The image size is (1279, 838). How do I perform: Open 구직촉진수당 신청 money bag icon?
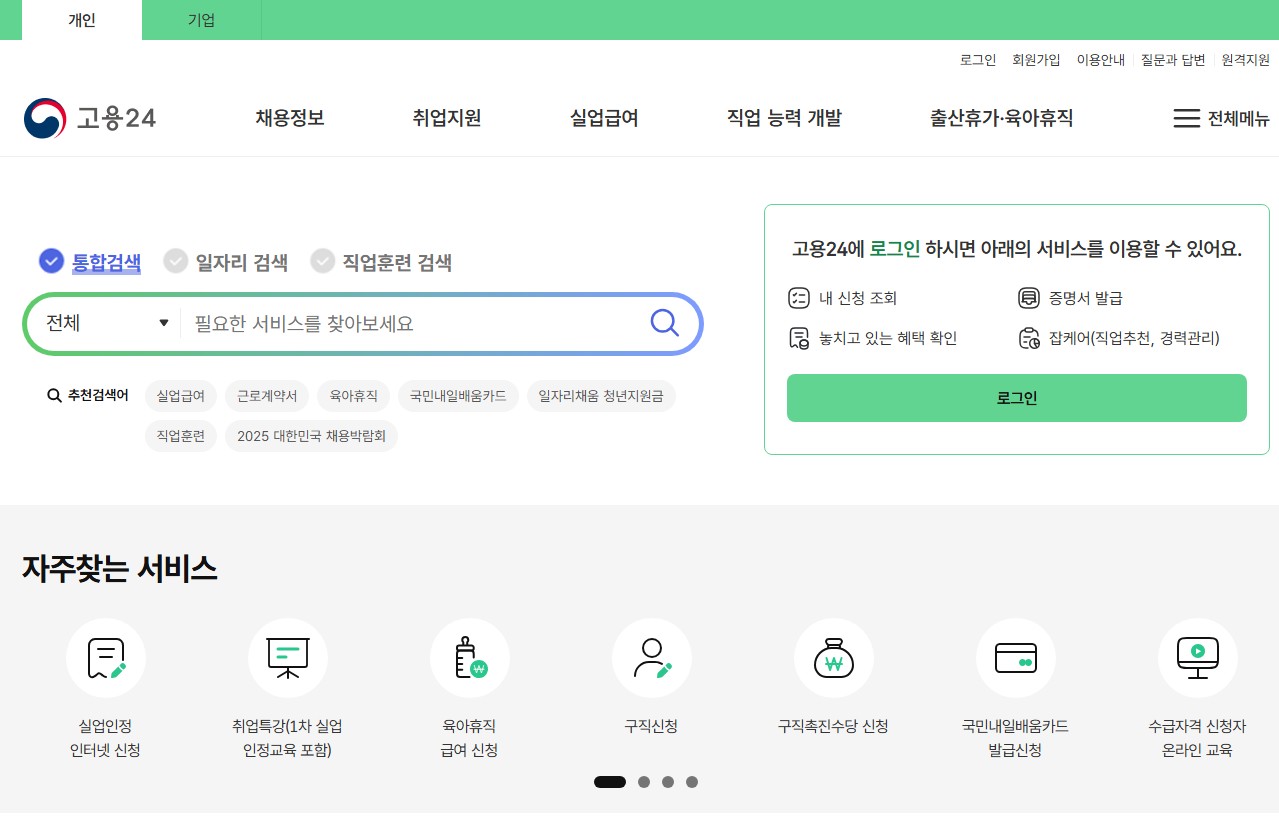click(834, 658)
